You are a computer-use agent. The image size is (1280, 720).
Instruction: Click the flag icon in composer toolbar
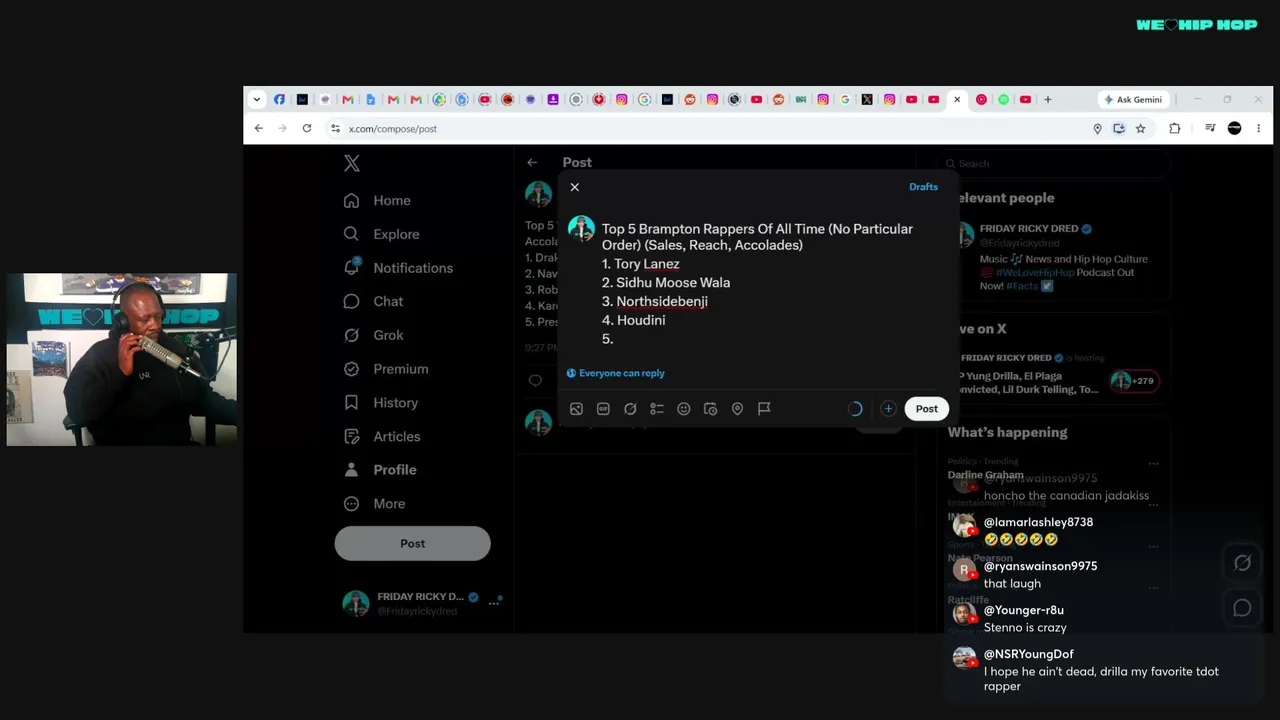coord(764,409)
